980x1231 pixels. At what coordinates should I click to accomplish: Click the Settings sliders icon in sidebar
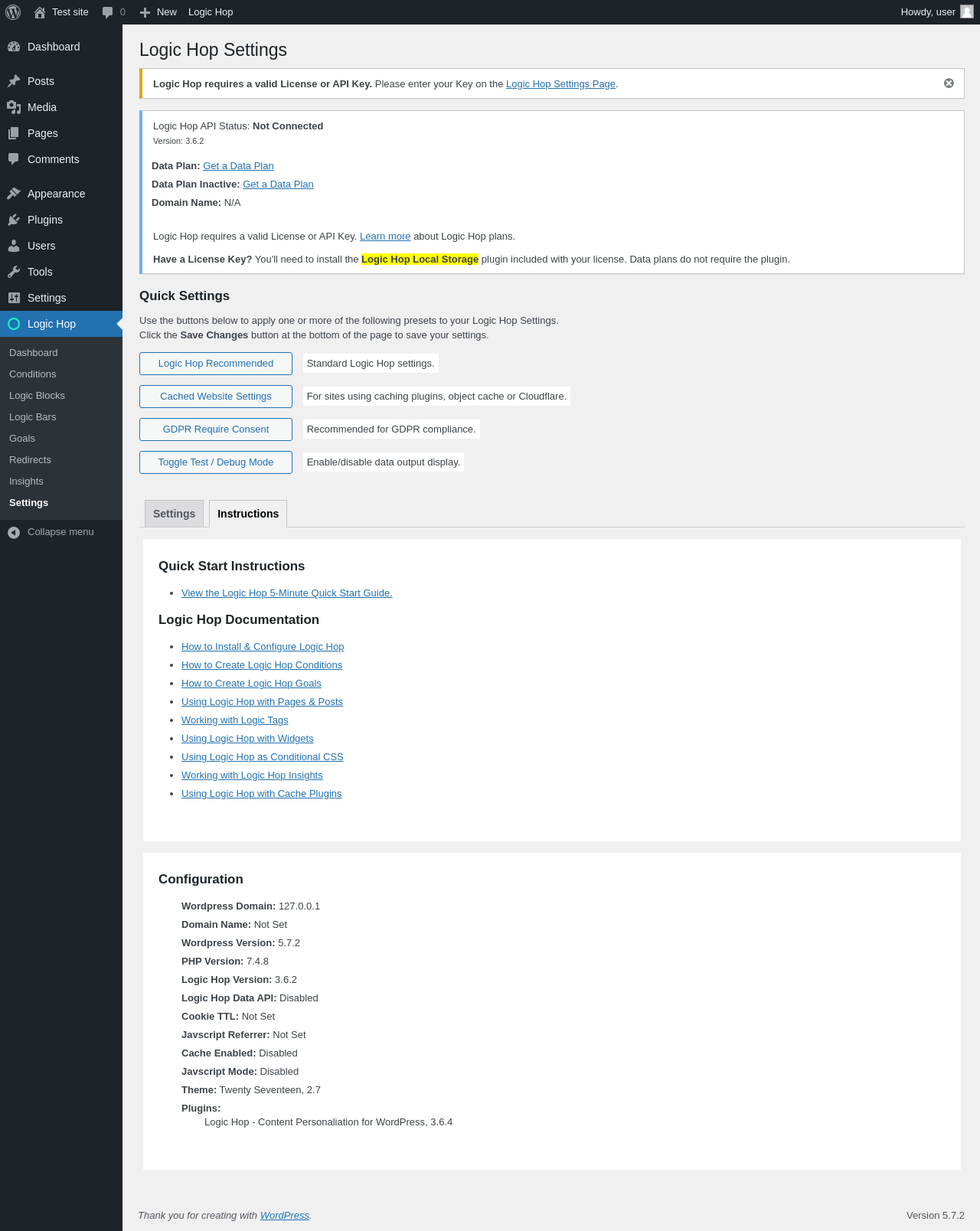[14, 298]
